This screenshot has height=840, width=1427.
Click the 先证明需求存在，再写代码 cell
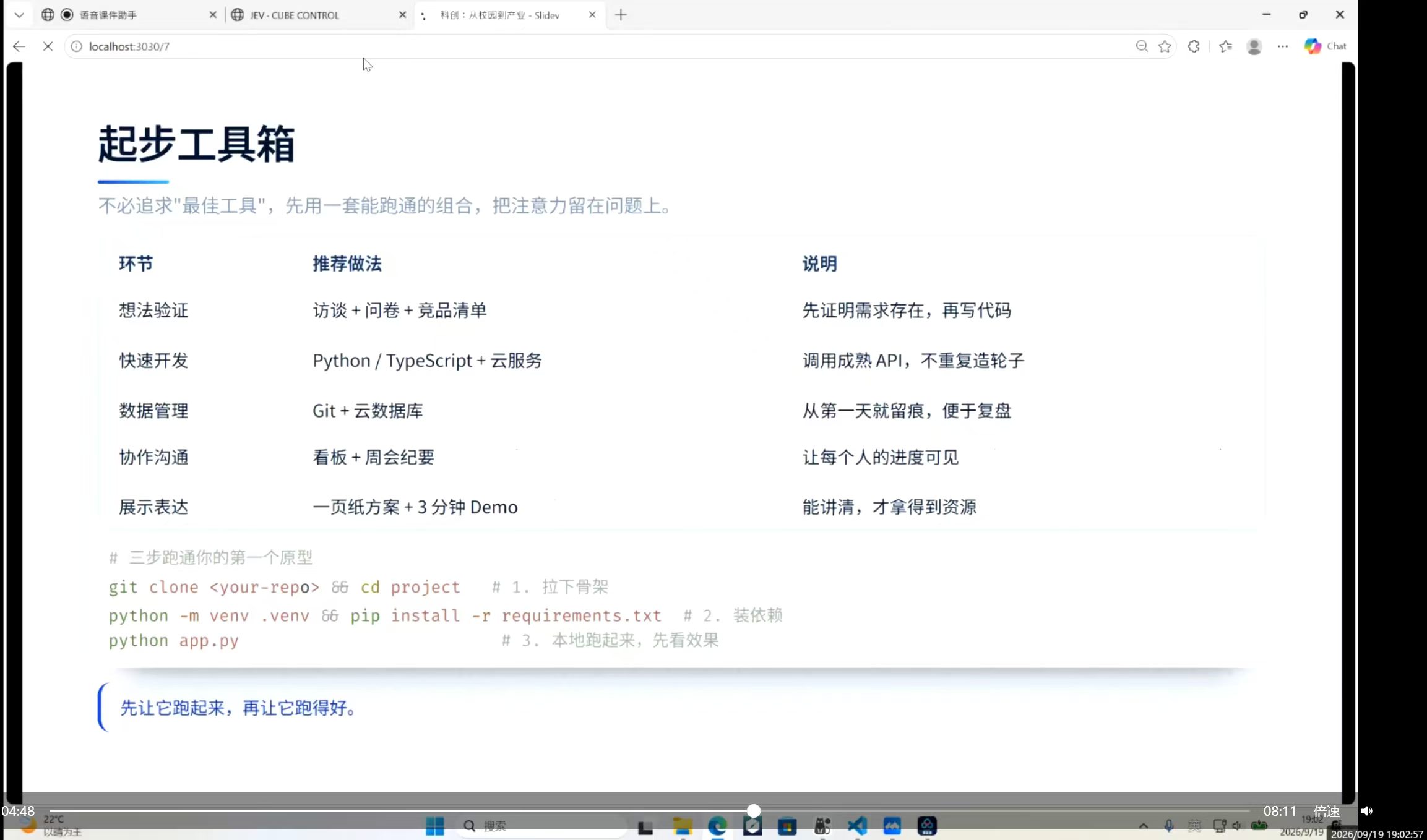pos(907,310)
